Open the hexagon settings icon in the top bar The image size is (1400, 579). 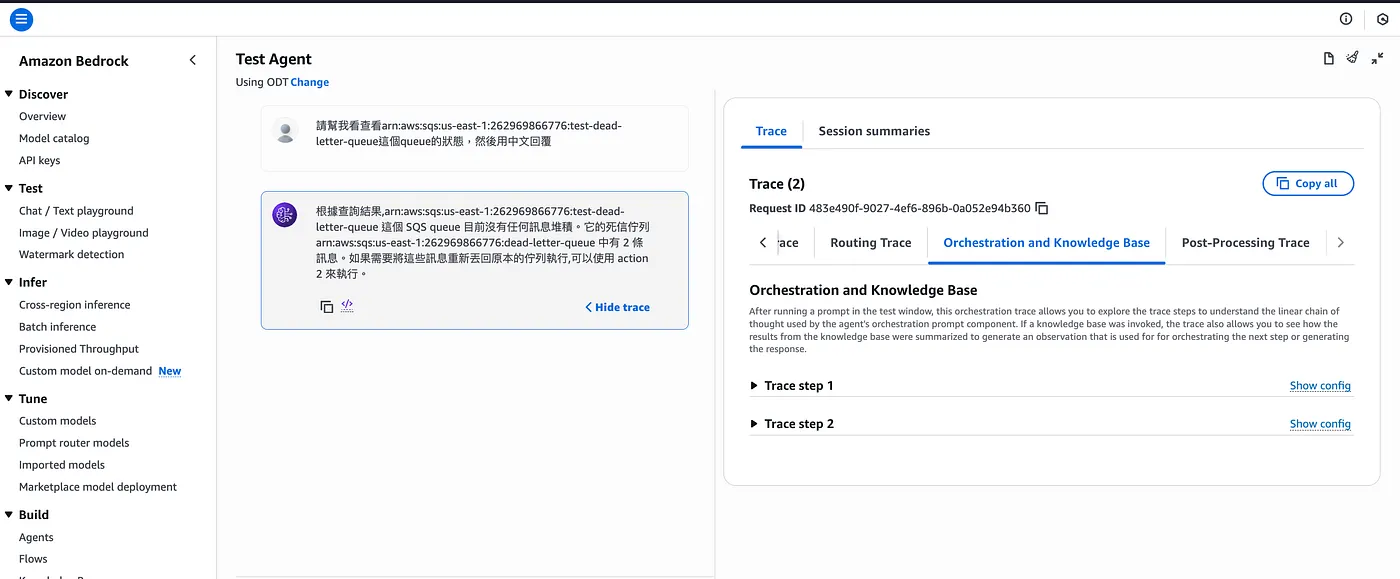[x=1383, y=19]
